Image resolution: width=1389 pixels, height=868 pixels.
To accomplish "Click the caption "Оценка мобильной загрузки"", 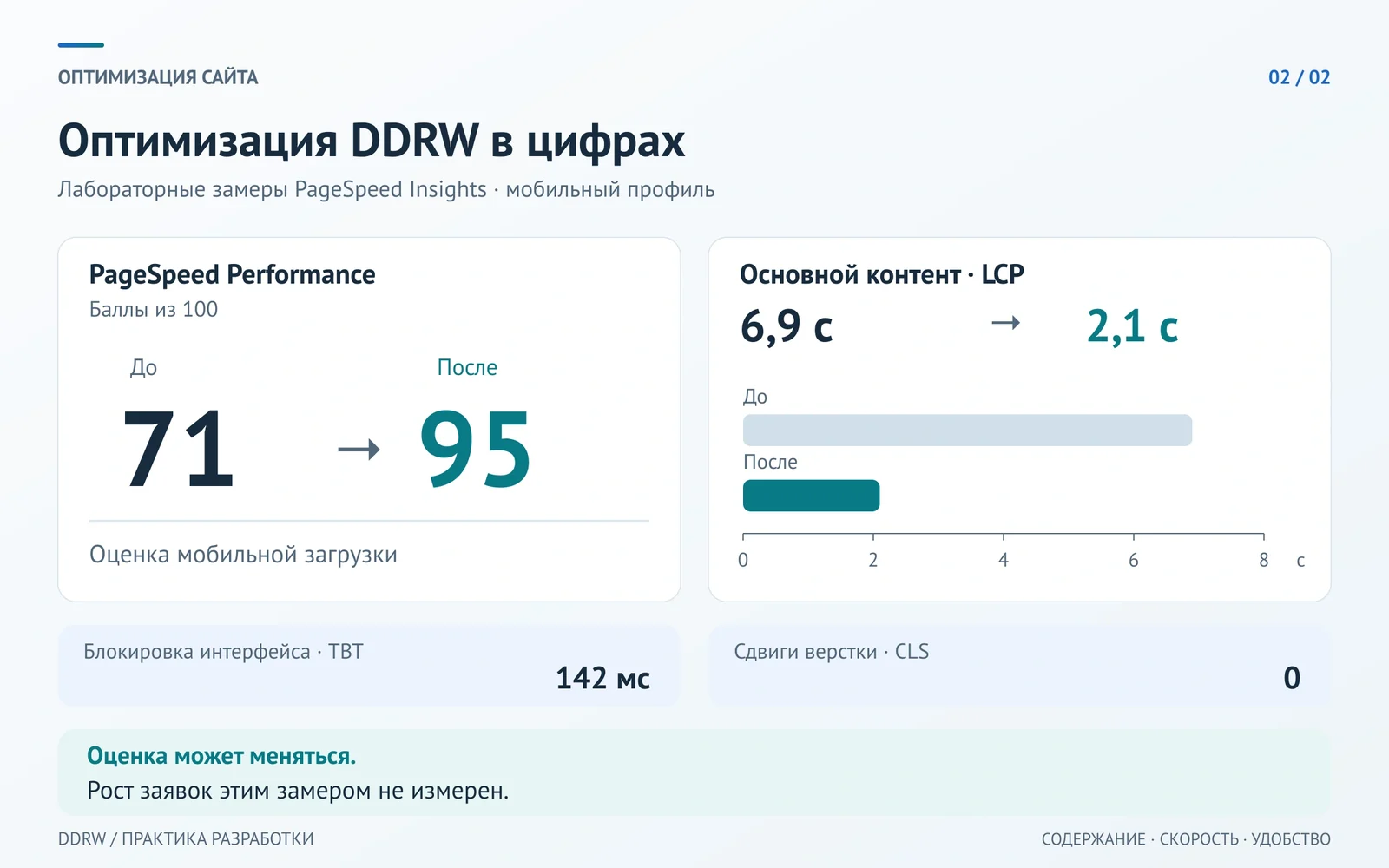I will [243, 555].
